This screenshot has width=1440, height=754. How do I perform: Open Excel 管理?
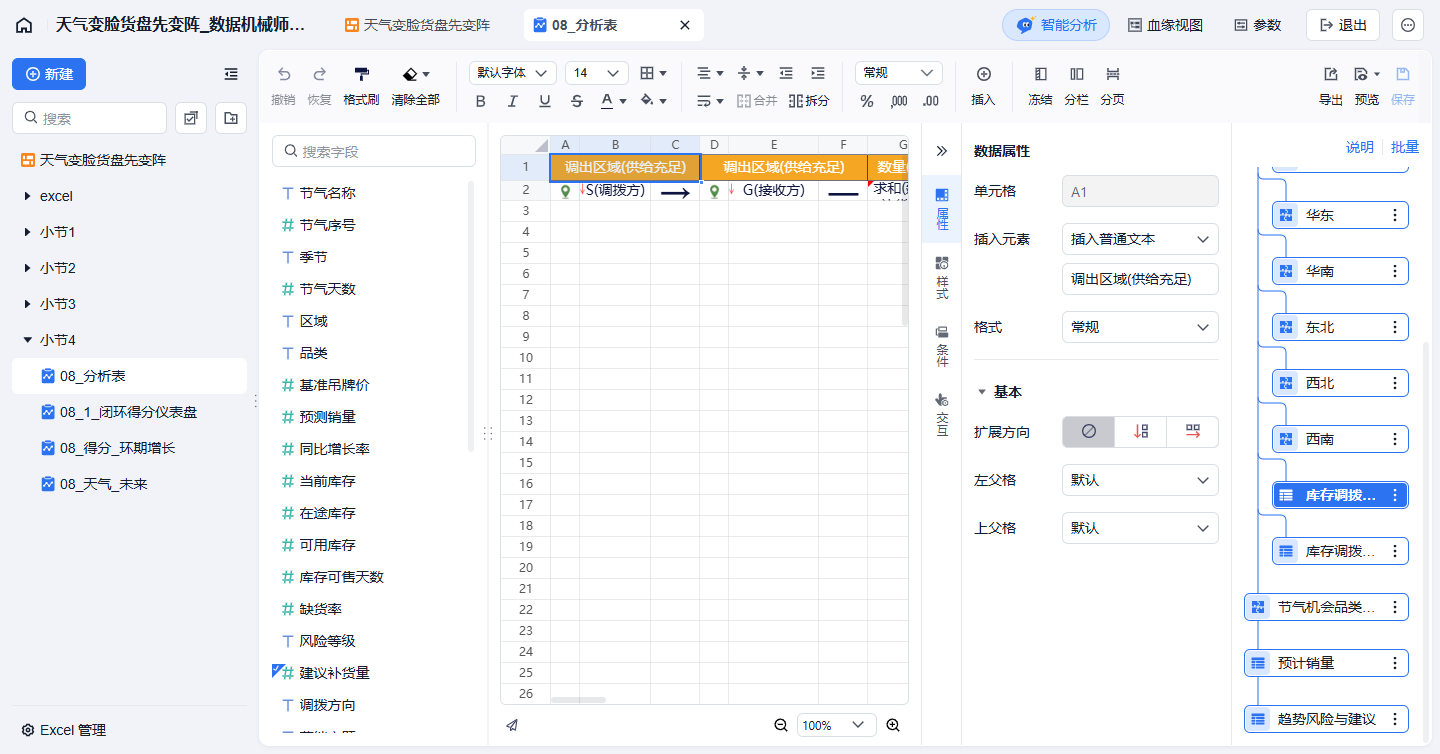pyautogui.click(x=64, y=730)
